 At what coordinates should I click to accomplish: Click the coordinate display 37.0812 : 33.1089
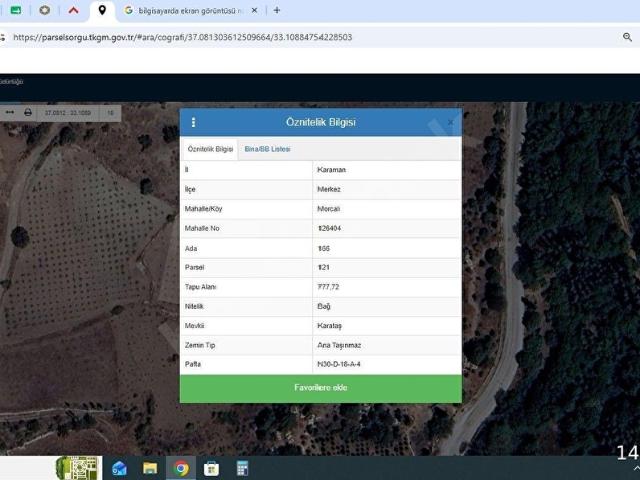(x=68, y=113)
